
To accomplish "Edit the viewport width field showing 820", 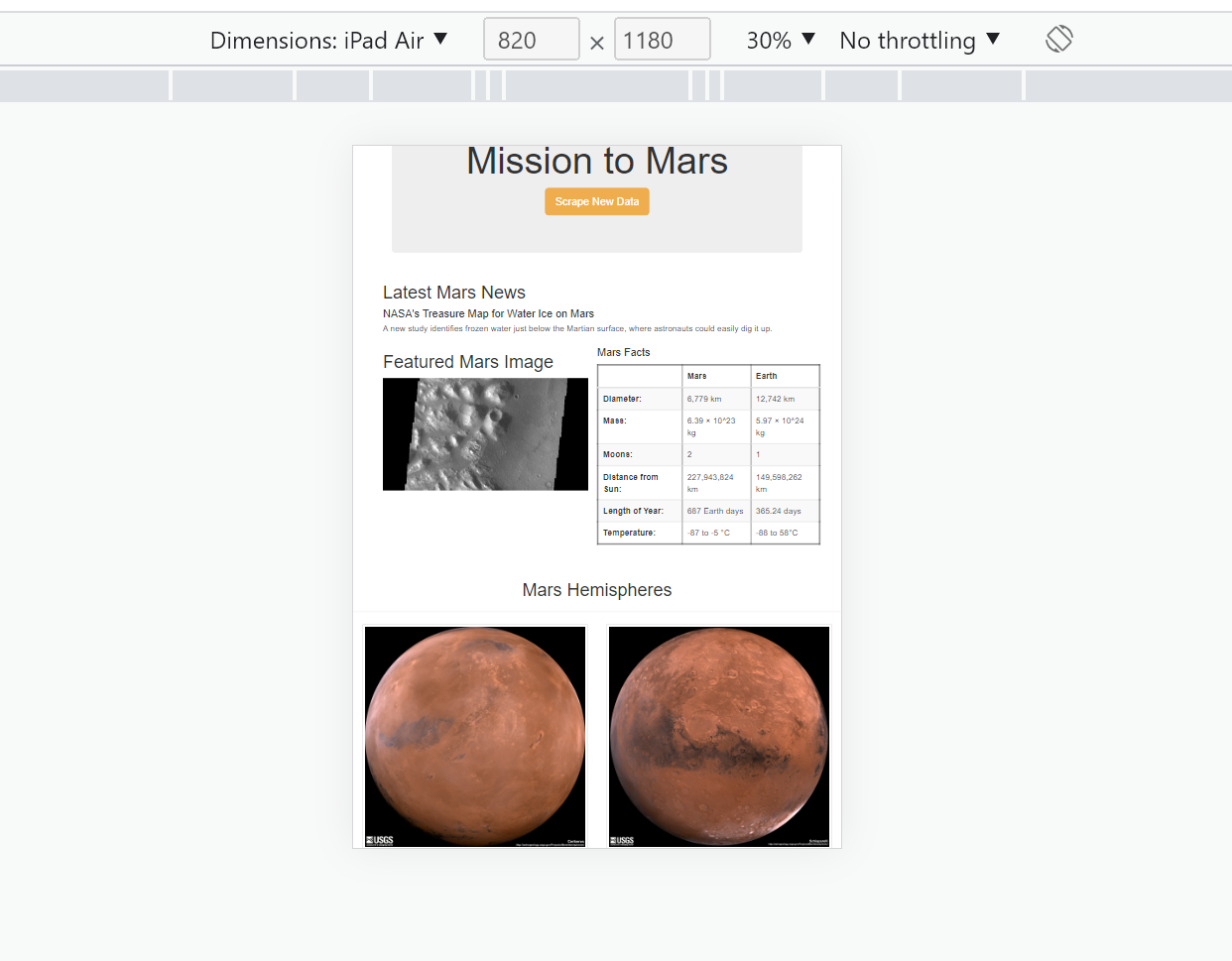I will (x=532, y=40).
